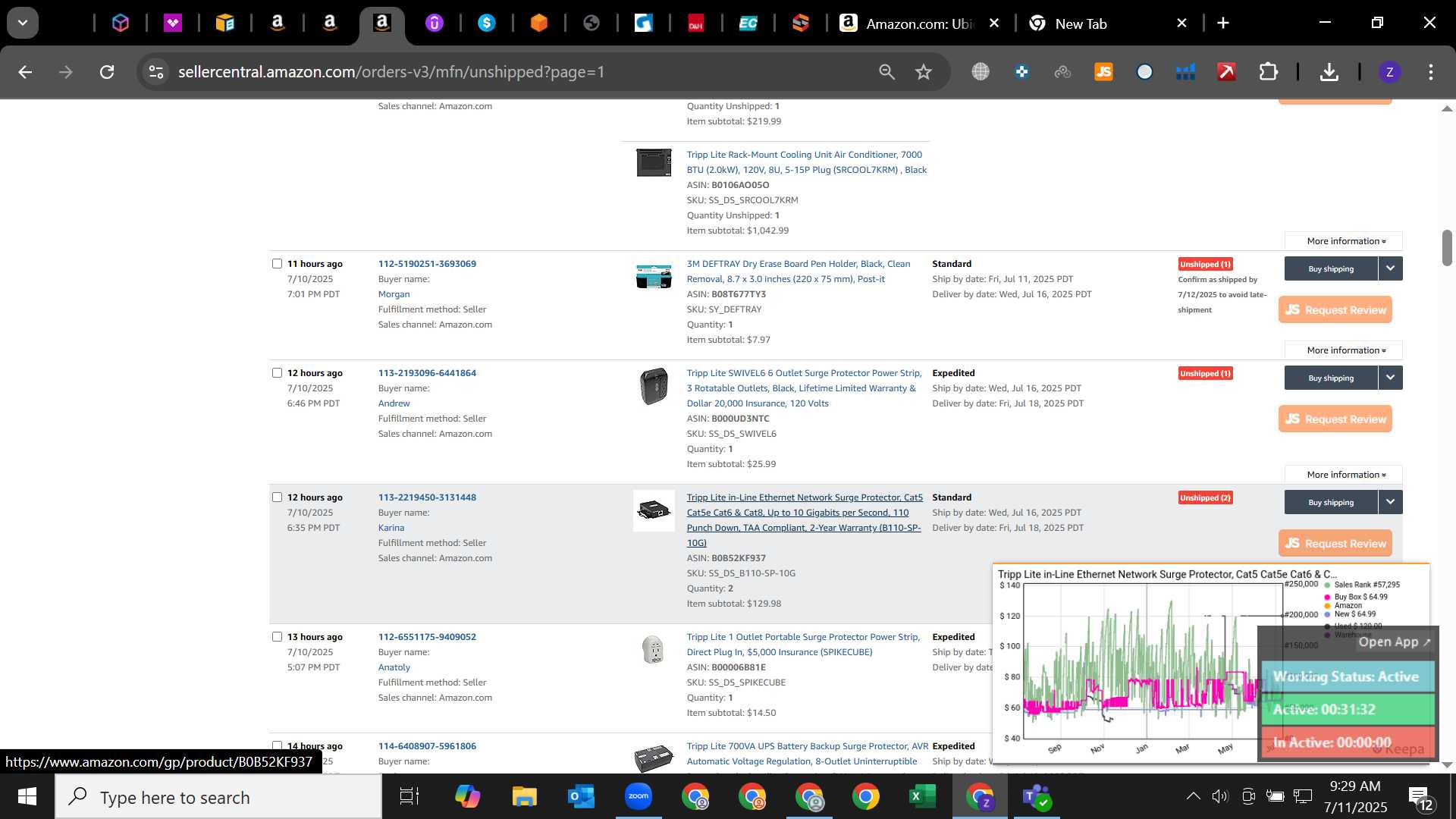Click the page vertical scrollbar thumb
The width and height of the screenshot is (1456, 819).
[1447, 248]
